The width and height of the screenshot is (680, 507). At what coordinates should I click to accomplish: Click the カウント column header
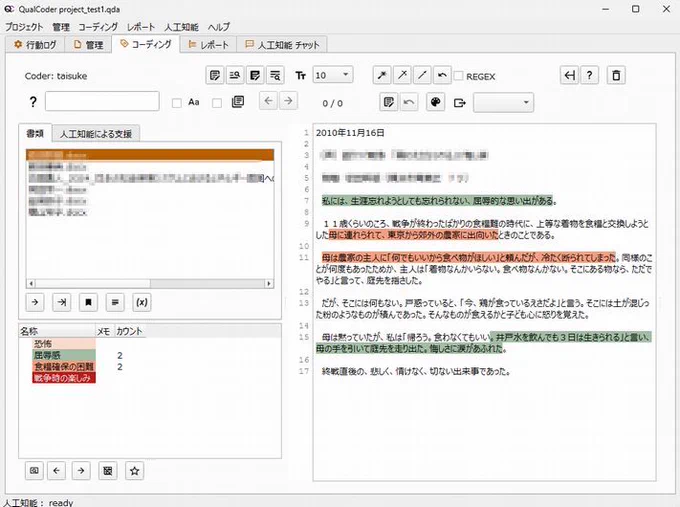pos(129,331)
